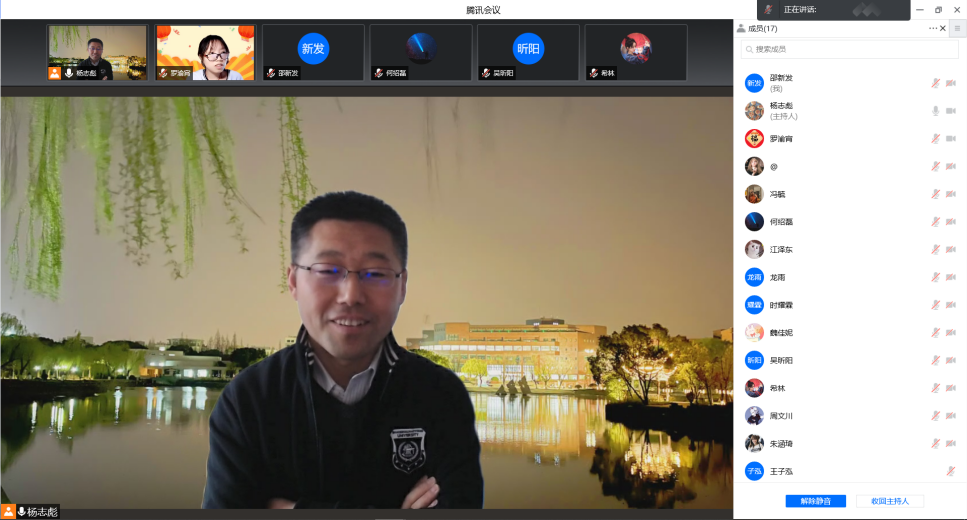Click muted mic icon next to 王子泓
Viewport: 967px width, 520px height.
949,471
